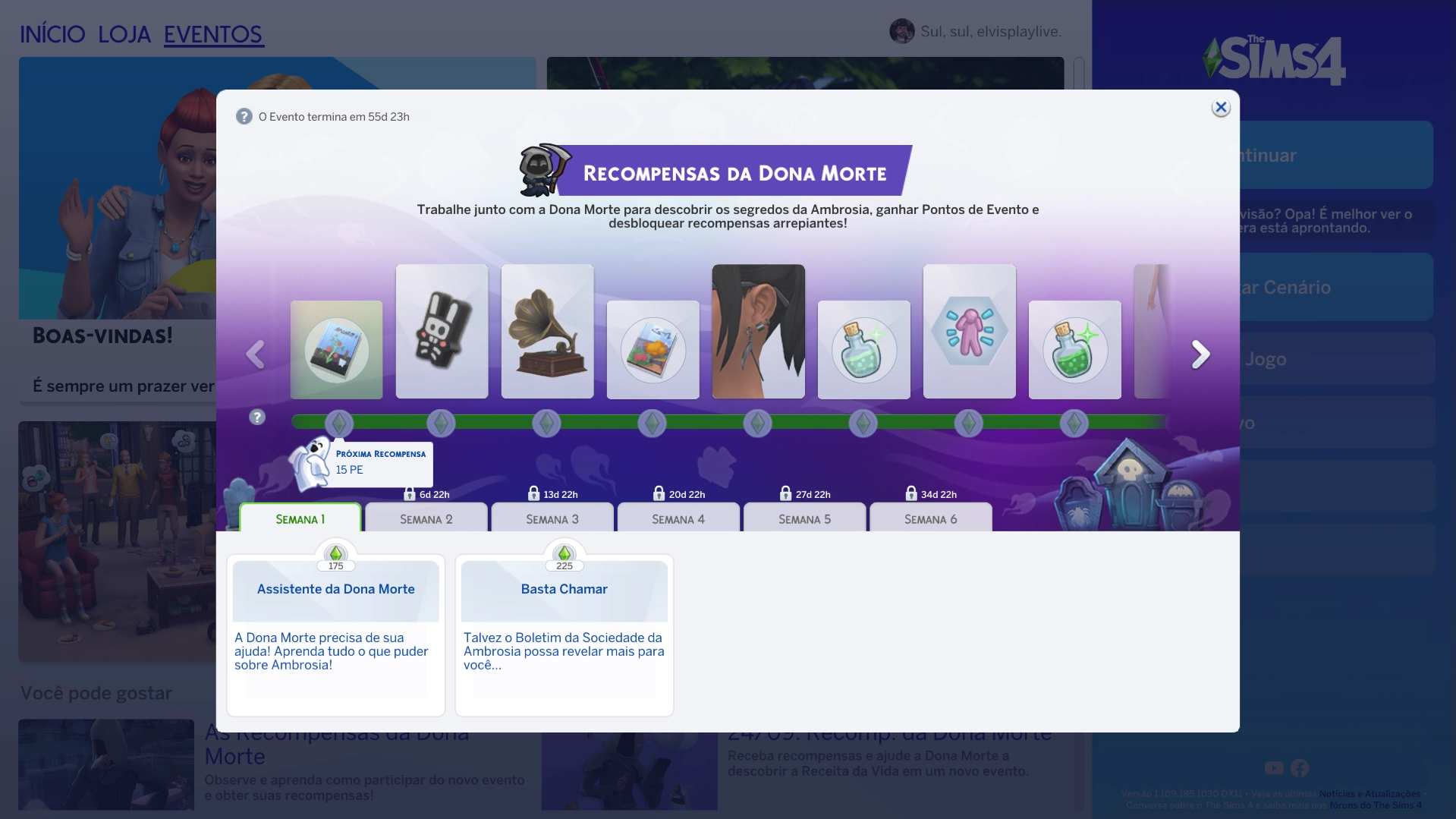Open the Semana 4 tab
Screen dimensions: 1456x819
678,518
